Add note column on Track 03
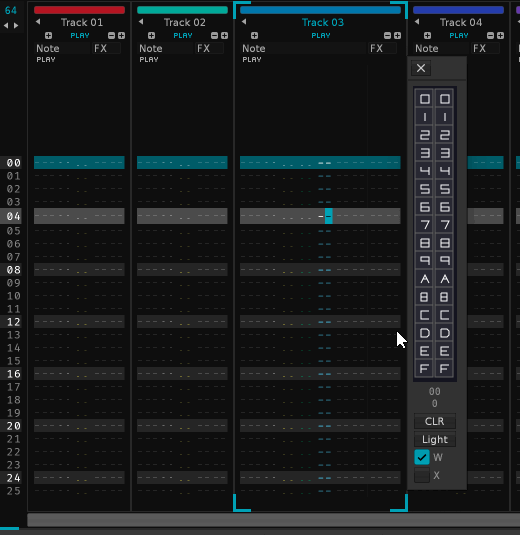 255,35
